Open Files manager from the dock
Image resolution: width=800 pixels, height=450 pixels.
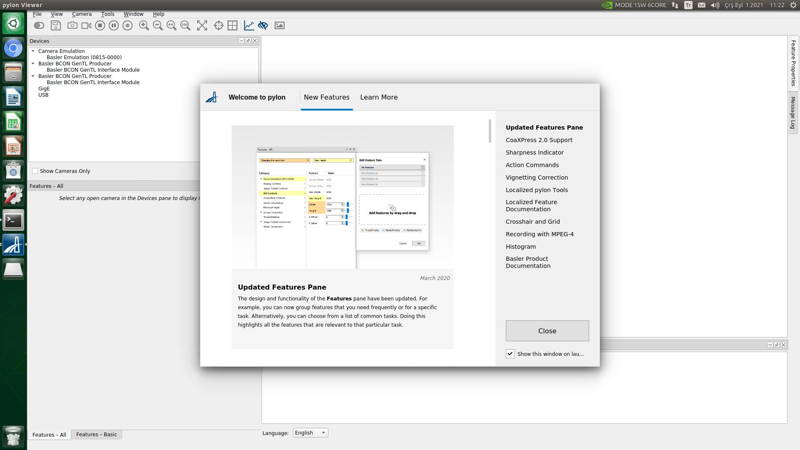click(x=13, y=72)
